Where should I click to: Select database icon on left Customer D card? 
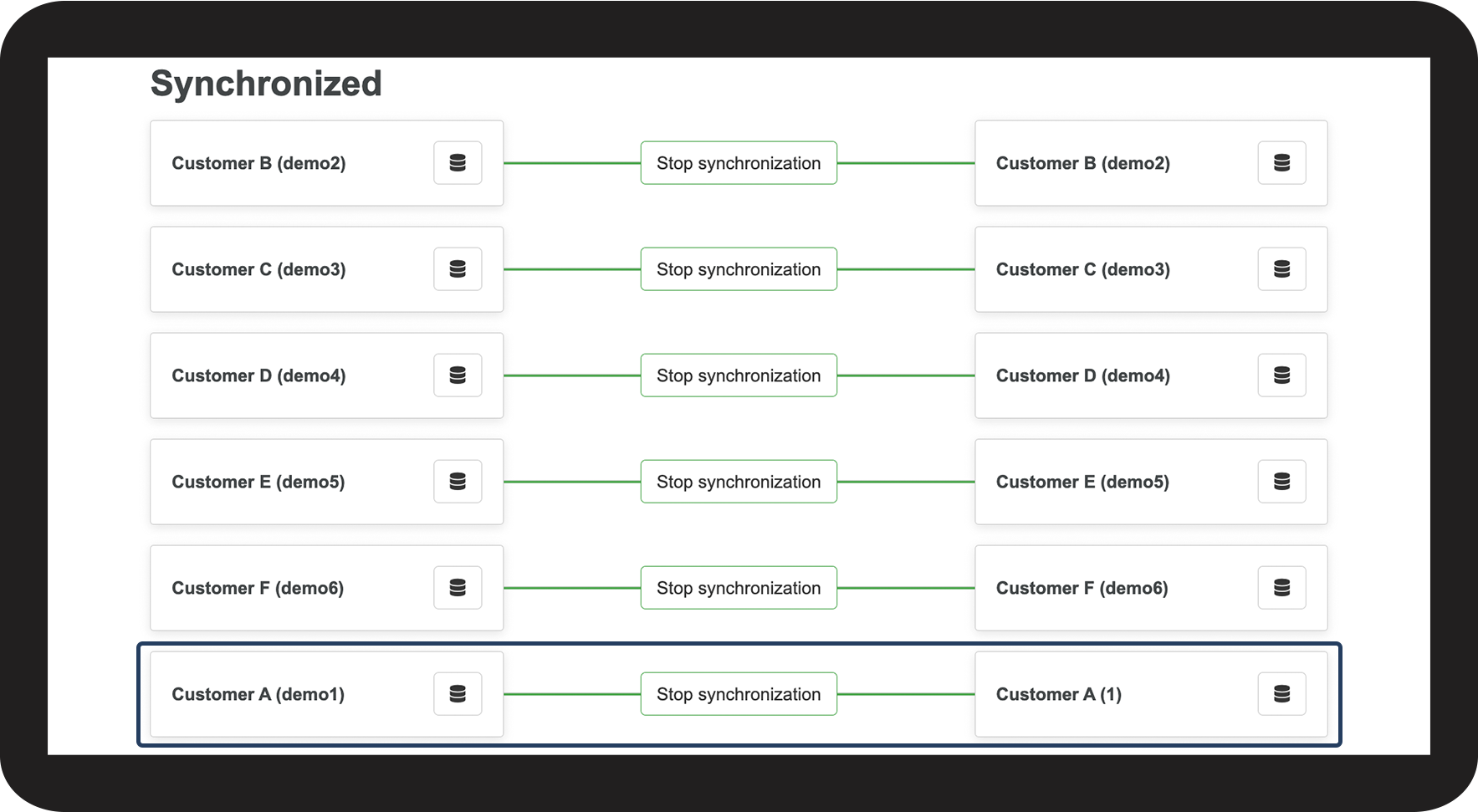(x=458, y=375)
